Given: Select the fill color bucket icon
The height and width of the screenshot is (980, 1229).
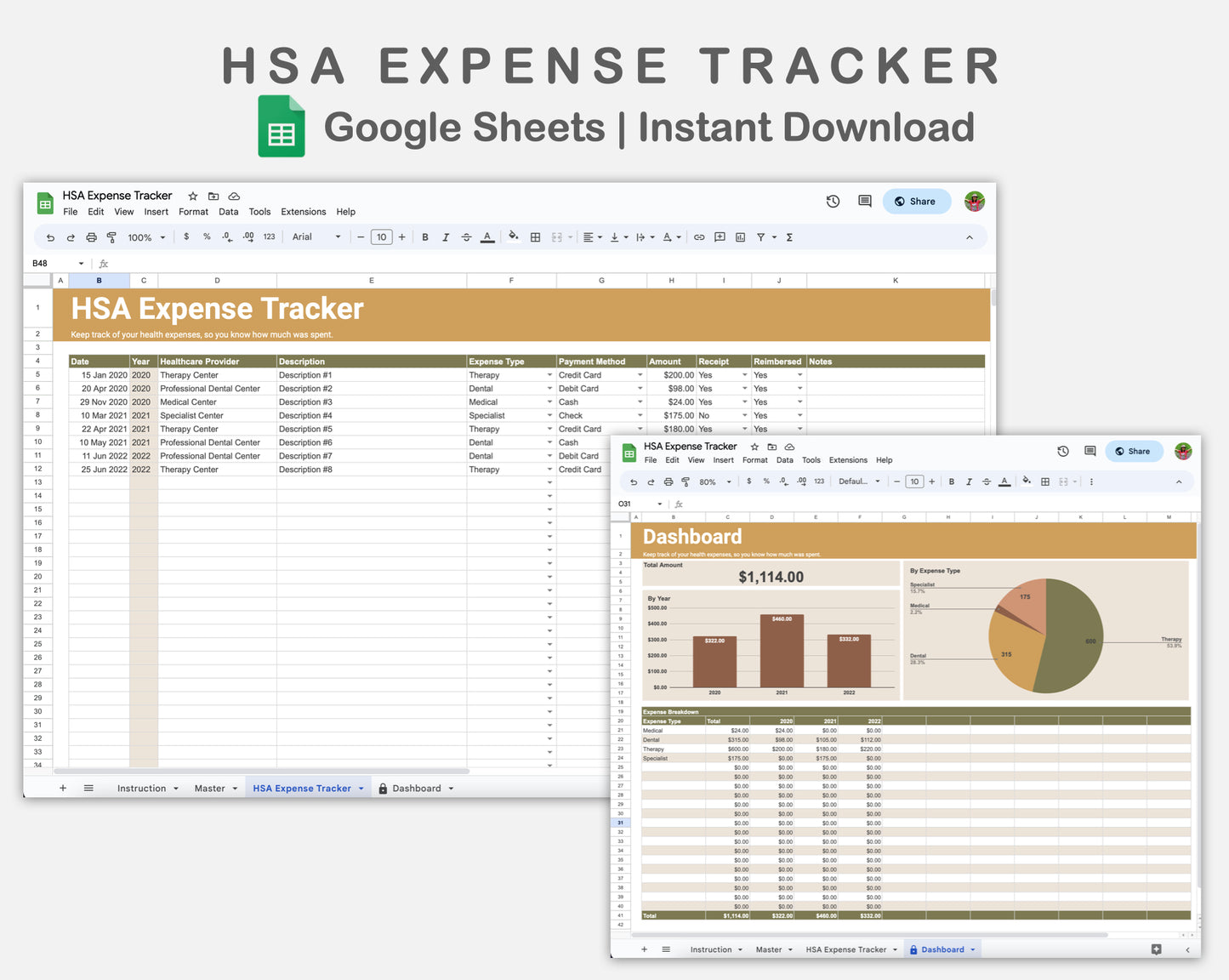Looking at the screenshot, I should pyautogui.click(x=513, y=237).
